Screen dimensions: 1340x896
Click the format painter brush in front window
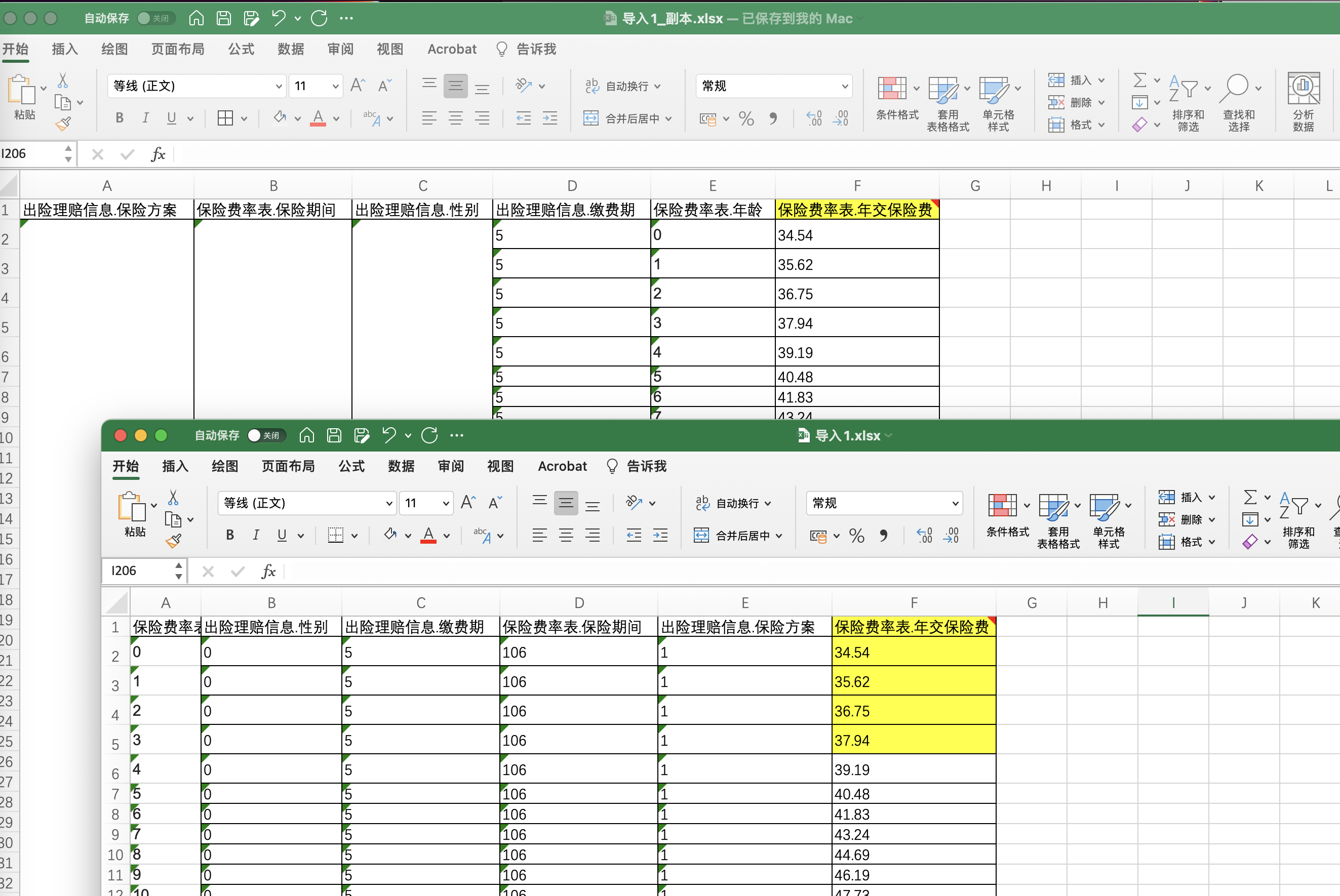(173, 541)
